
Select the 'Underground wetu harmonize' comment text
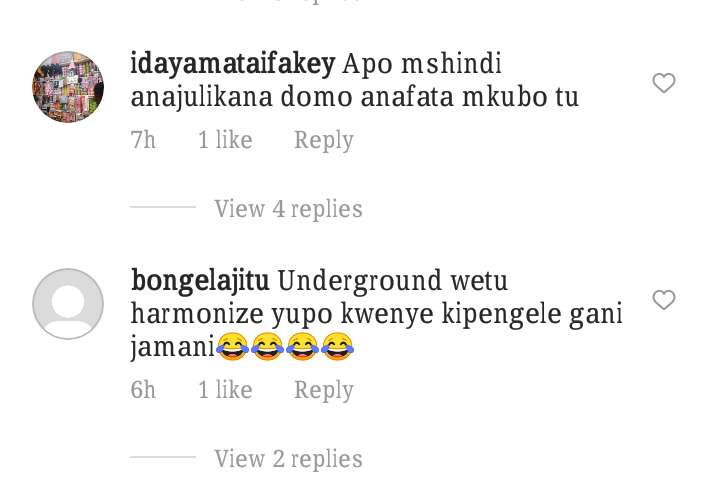coord(377,314)
